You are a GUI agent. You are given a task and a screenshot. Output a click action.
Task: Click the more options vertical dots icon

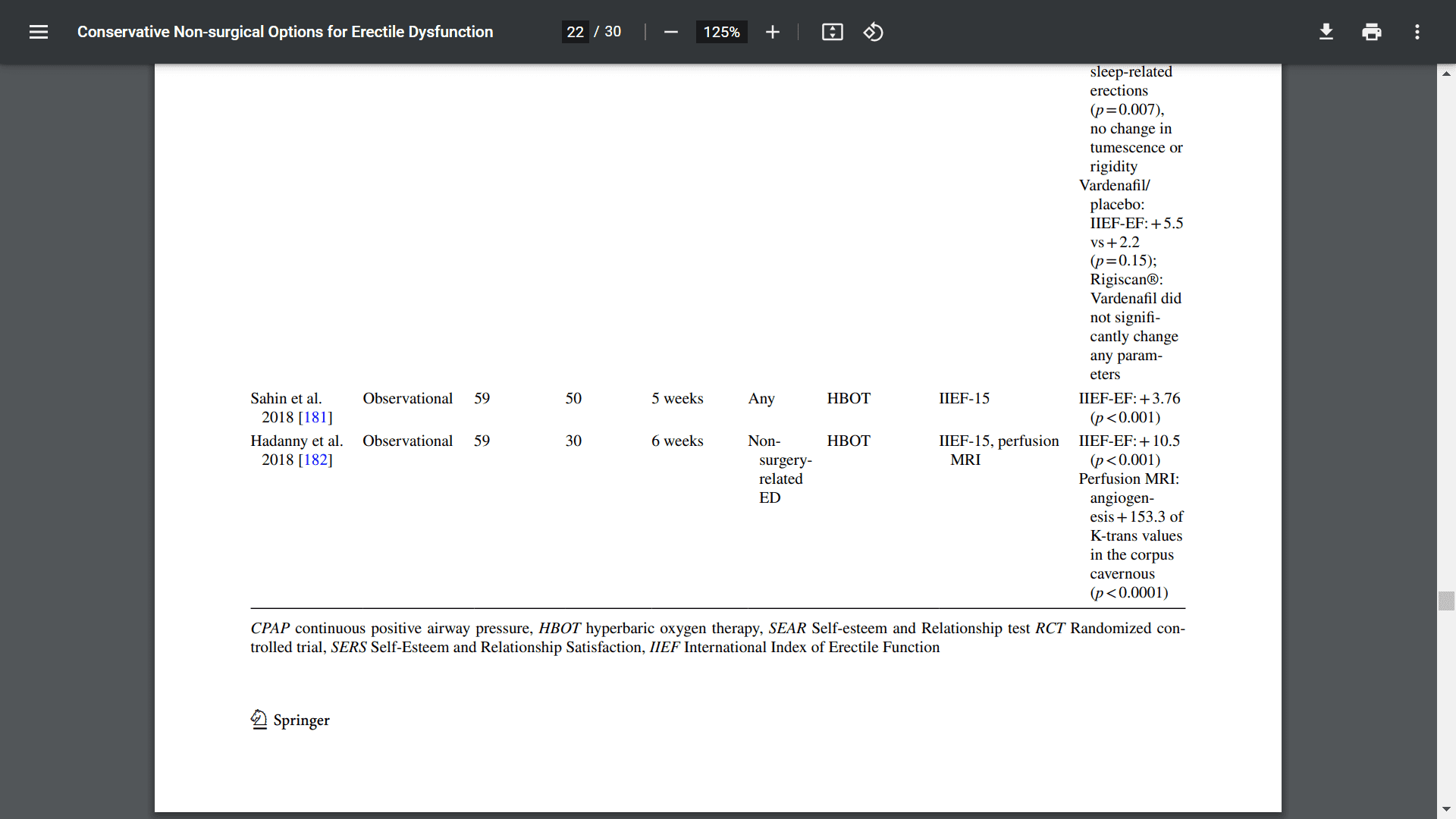[x=1417, y=32]
